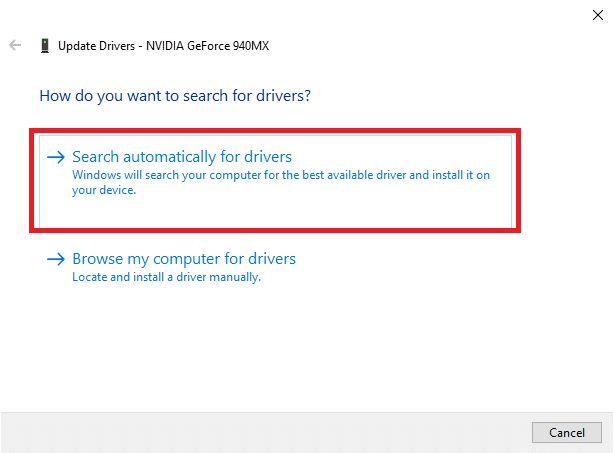Click the empty title bar left of the X
Screen dimensions: 614x453
300,14
